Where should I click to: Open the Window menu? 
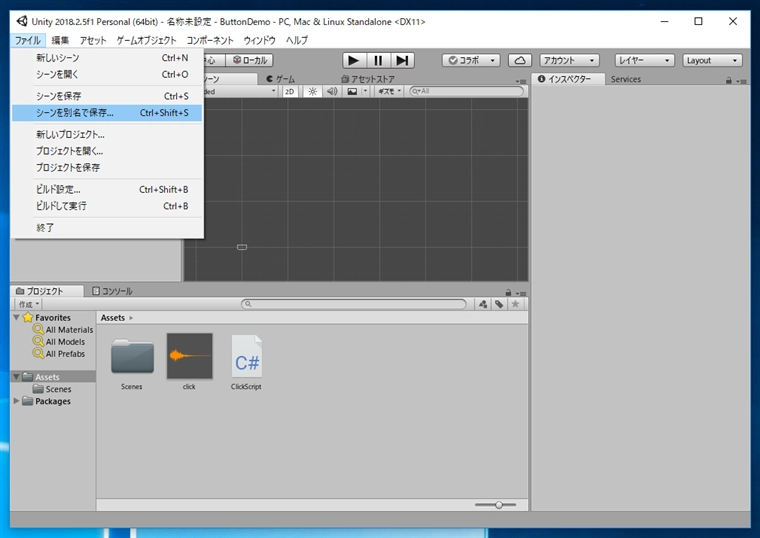click(x=259, y=40)
